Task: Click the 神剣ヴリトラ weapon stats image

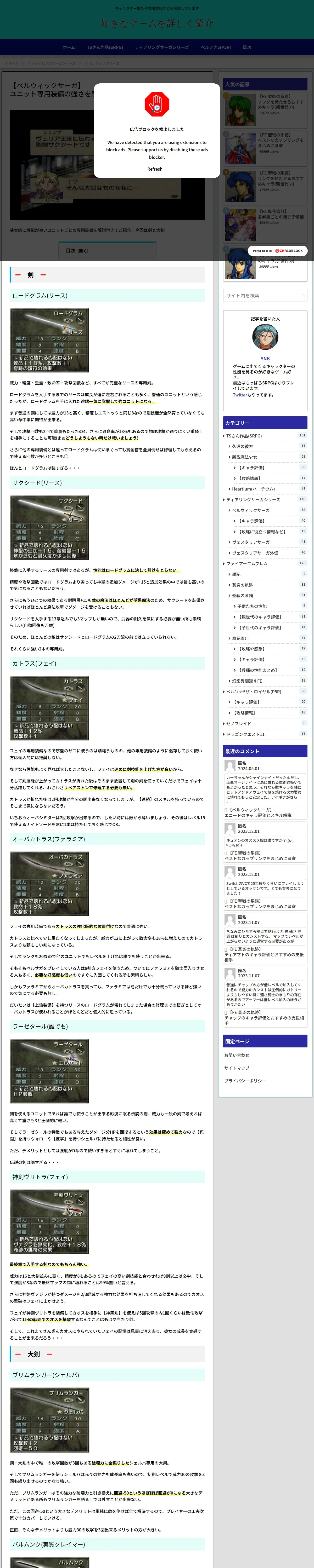Action: (49, 1222)
